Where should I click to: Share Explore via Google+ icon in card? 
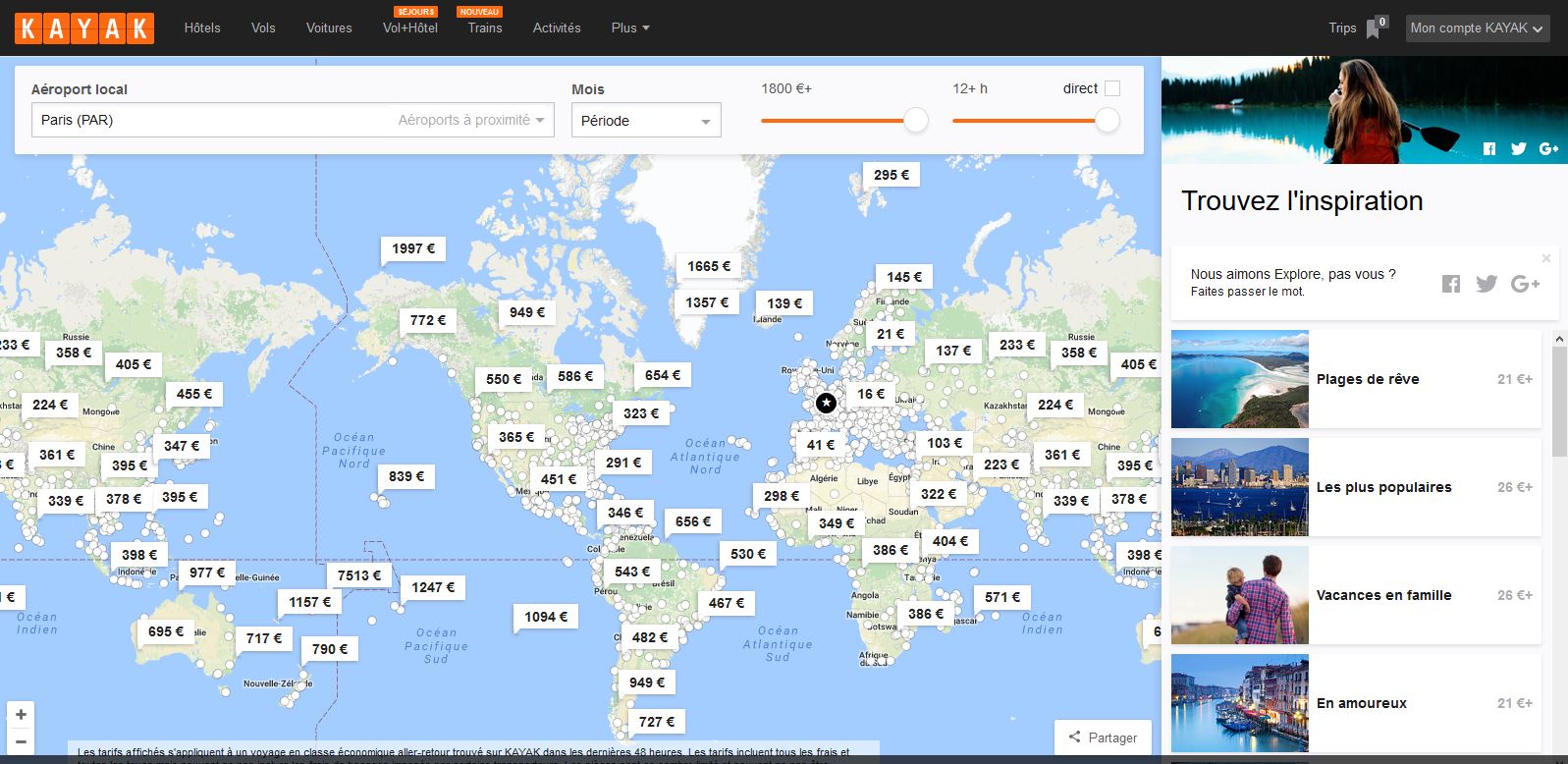pyautogui.click(x=1525, y=284)
